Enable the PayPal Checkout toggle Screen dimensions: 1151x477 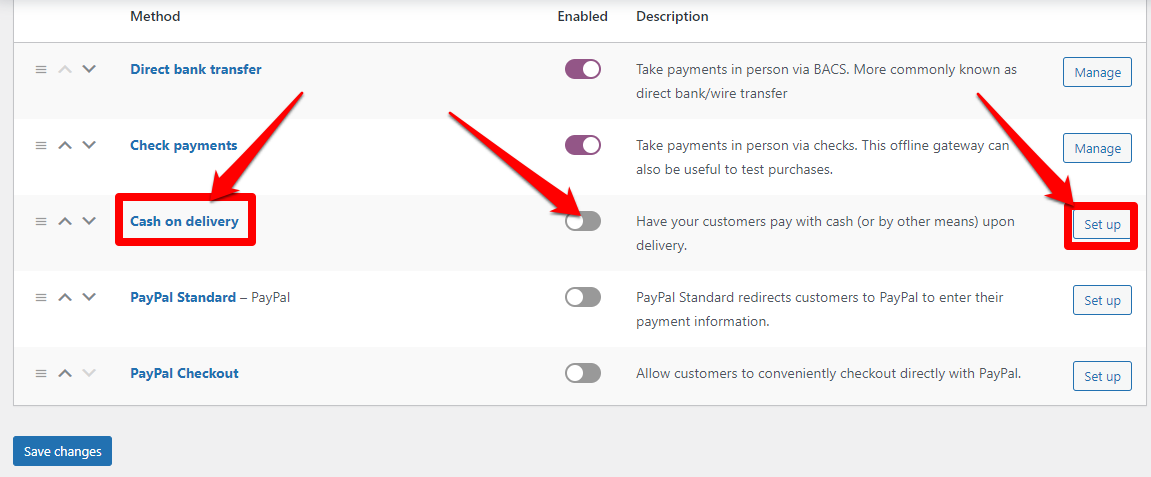tap(583, 373)
